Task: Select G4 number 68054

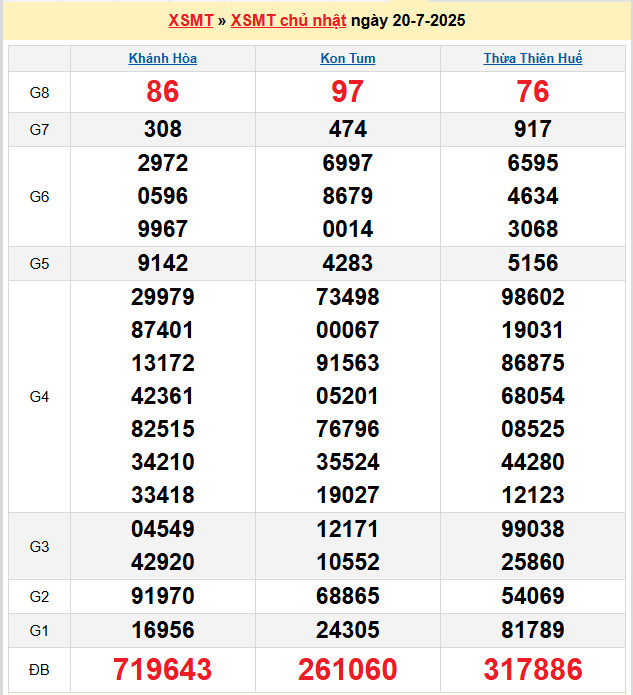Action: [x=533, y=396]
